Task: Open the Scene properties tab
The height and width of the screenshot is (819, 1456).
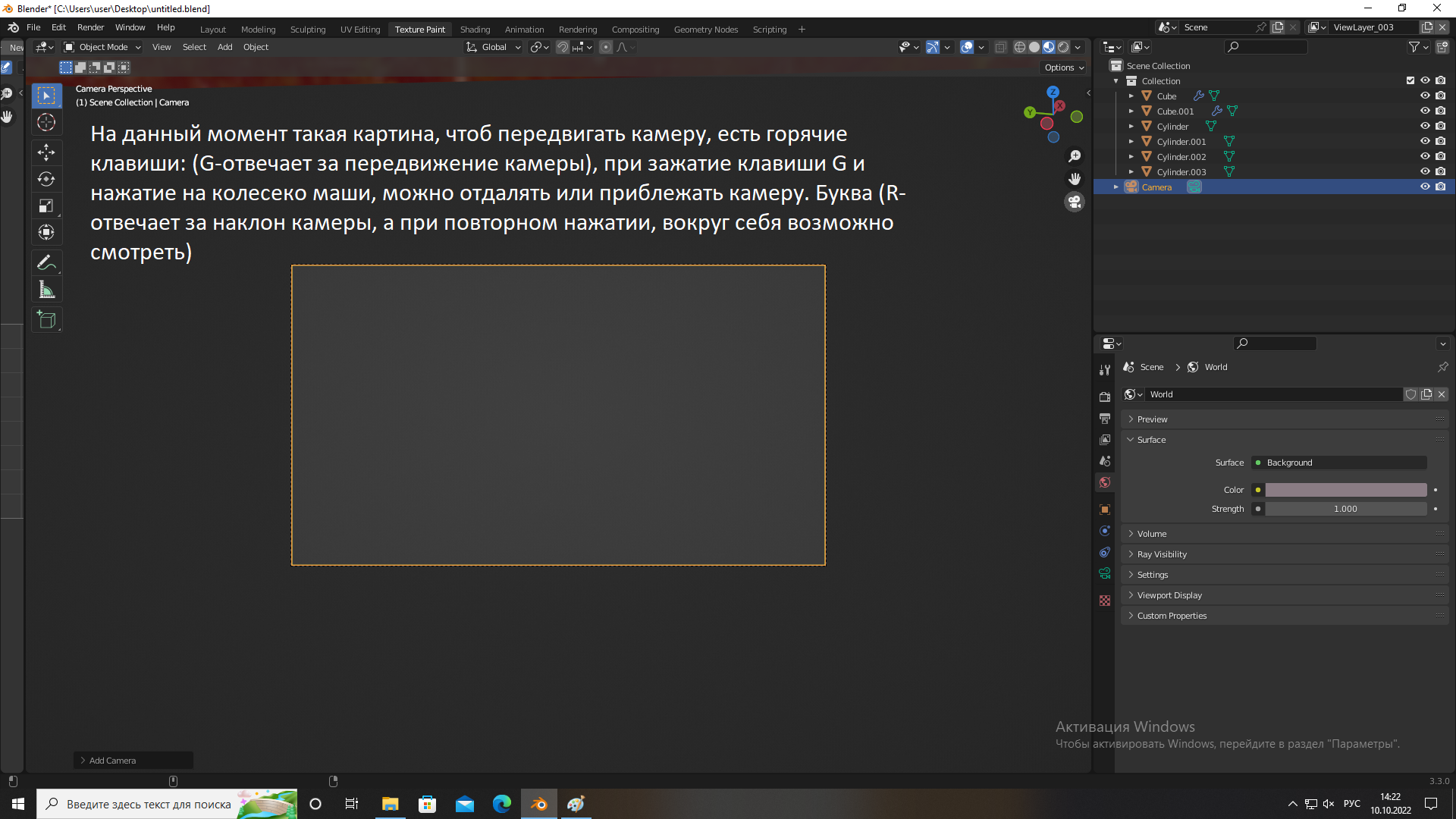Action: point(1105,460)
